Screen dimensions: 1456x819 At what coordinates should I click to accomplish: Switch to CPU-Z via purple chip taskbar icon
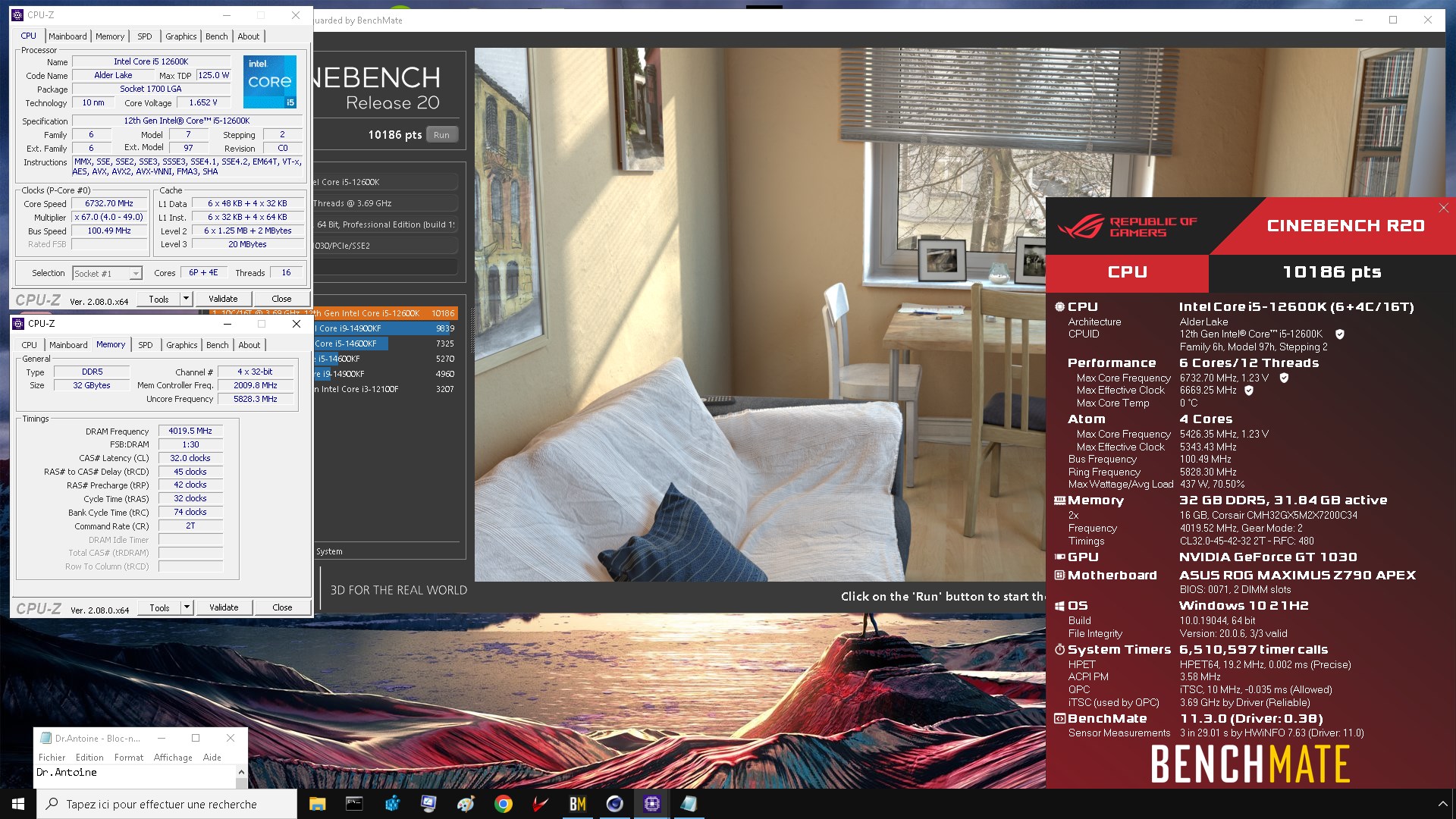(651, 804)
